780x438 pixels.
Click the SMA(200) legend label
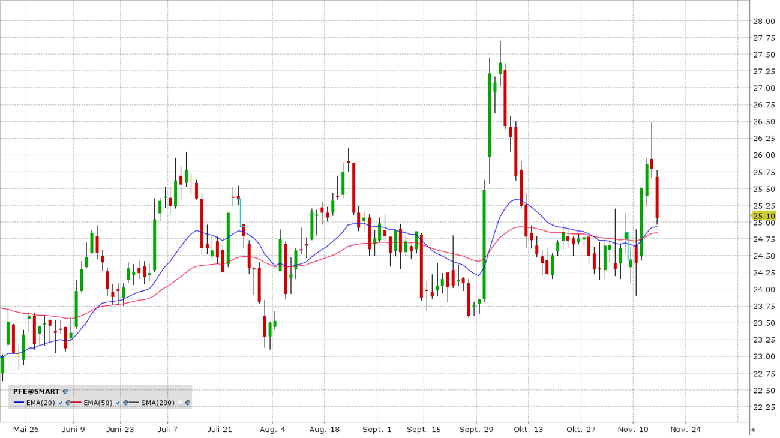158,402
